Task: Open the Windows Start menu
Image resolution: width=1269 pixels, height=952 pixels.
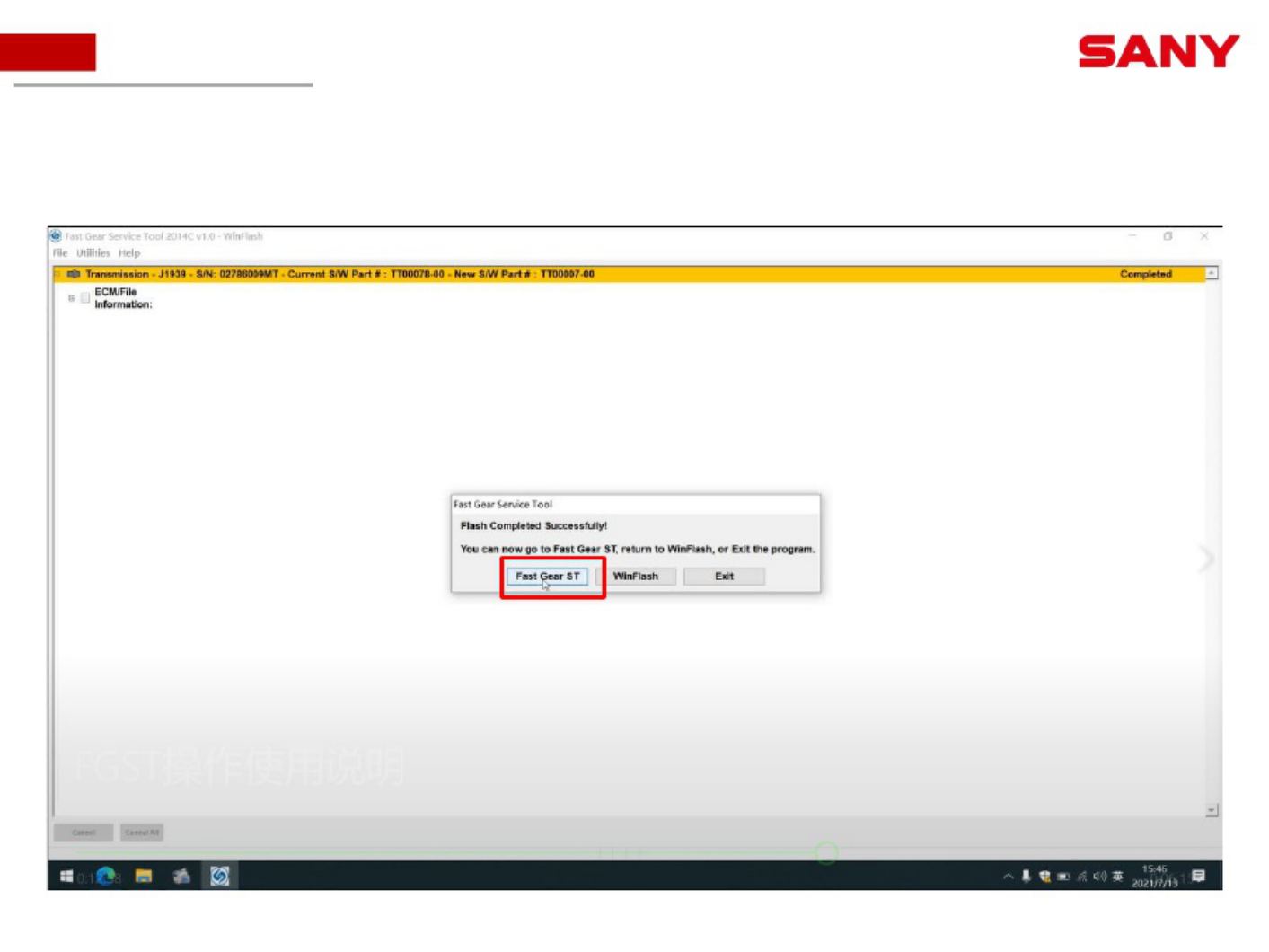Action: coord(66,877)
